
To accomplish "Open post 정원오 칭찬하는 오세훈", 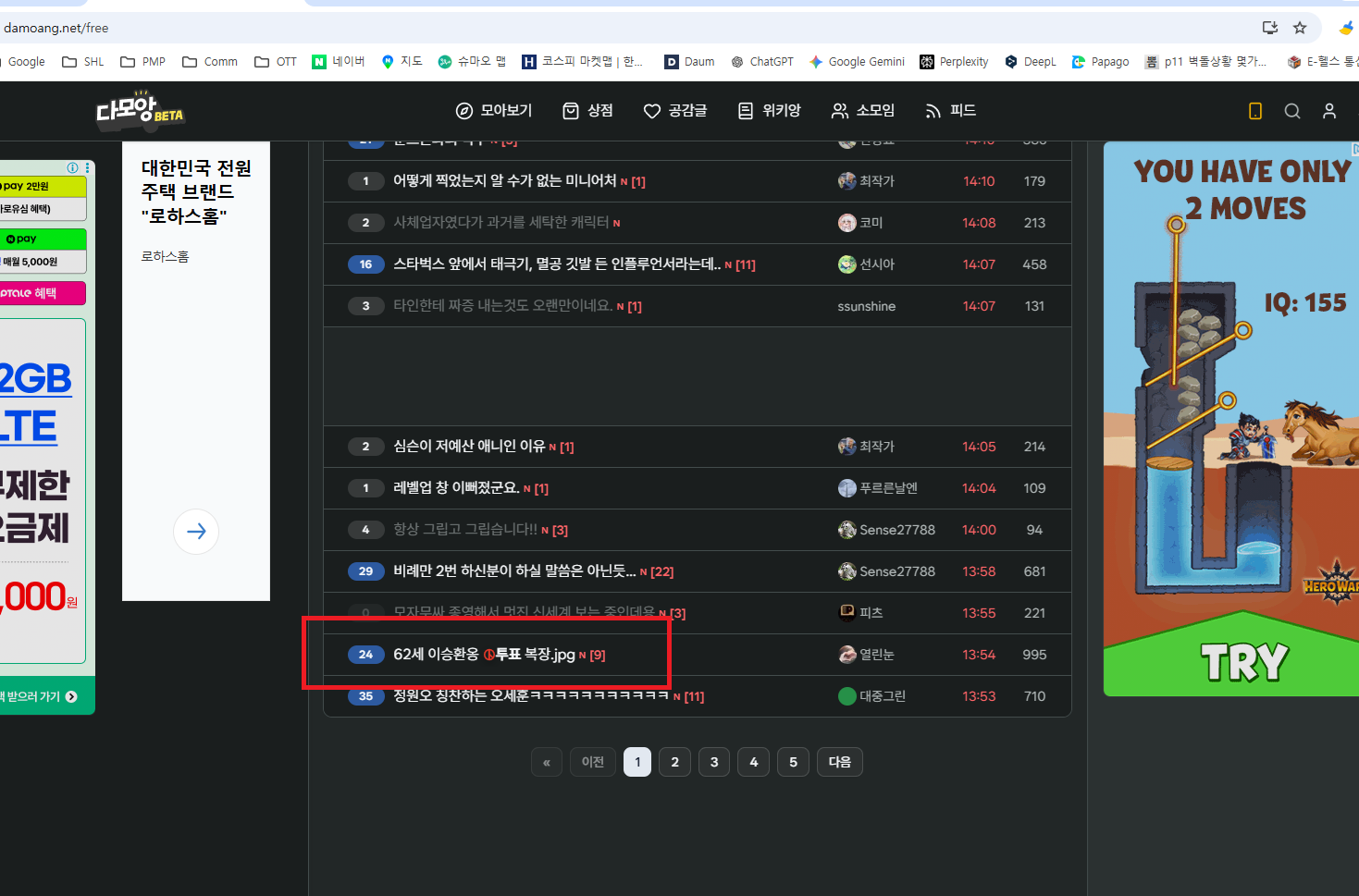I will click(x=531, y=696).
